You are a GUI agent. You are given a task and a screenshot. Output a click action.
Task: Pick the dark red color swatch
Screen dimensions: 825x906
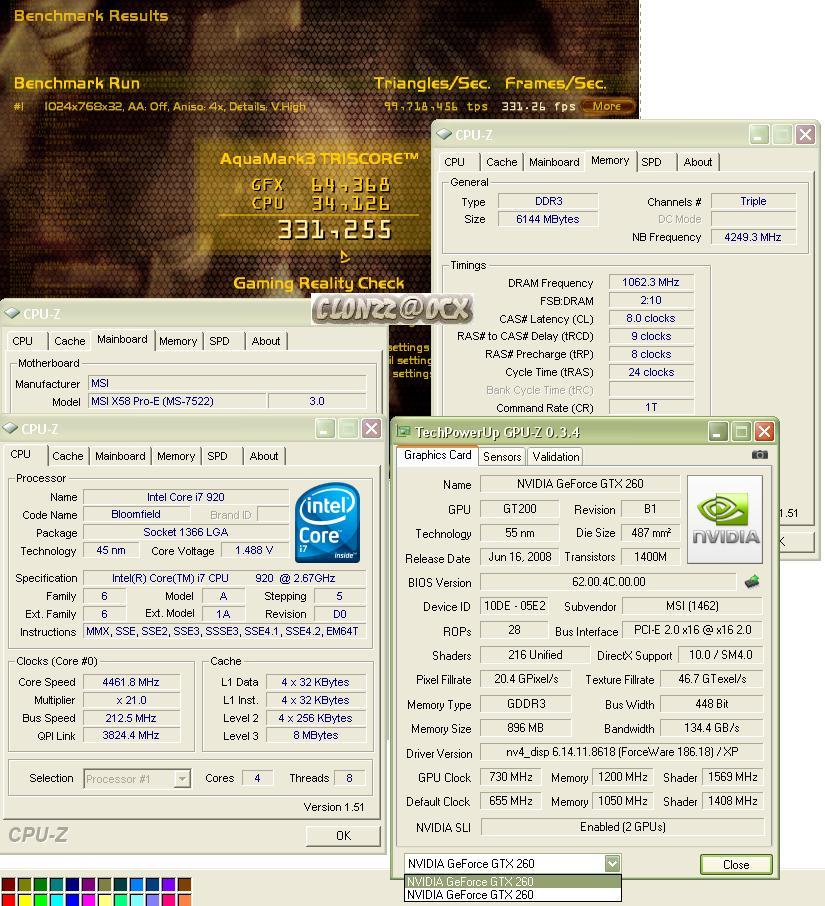[x=9, y=885]
